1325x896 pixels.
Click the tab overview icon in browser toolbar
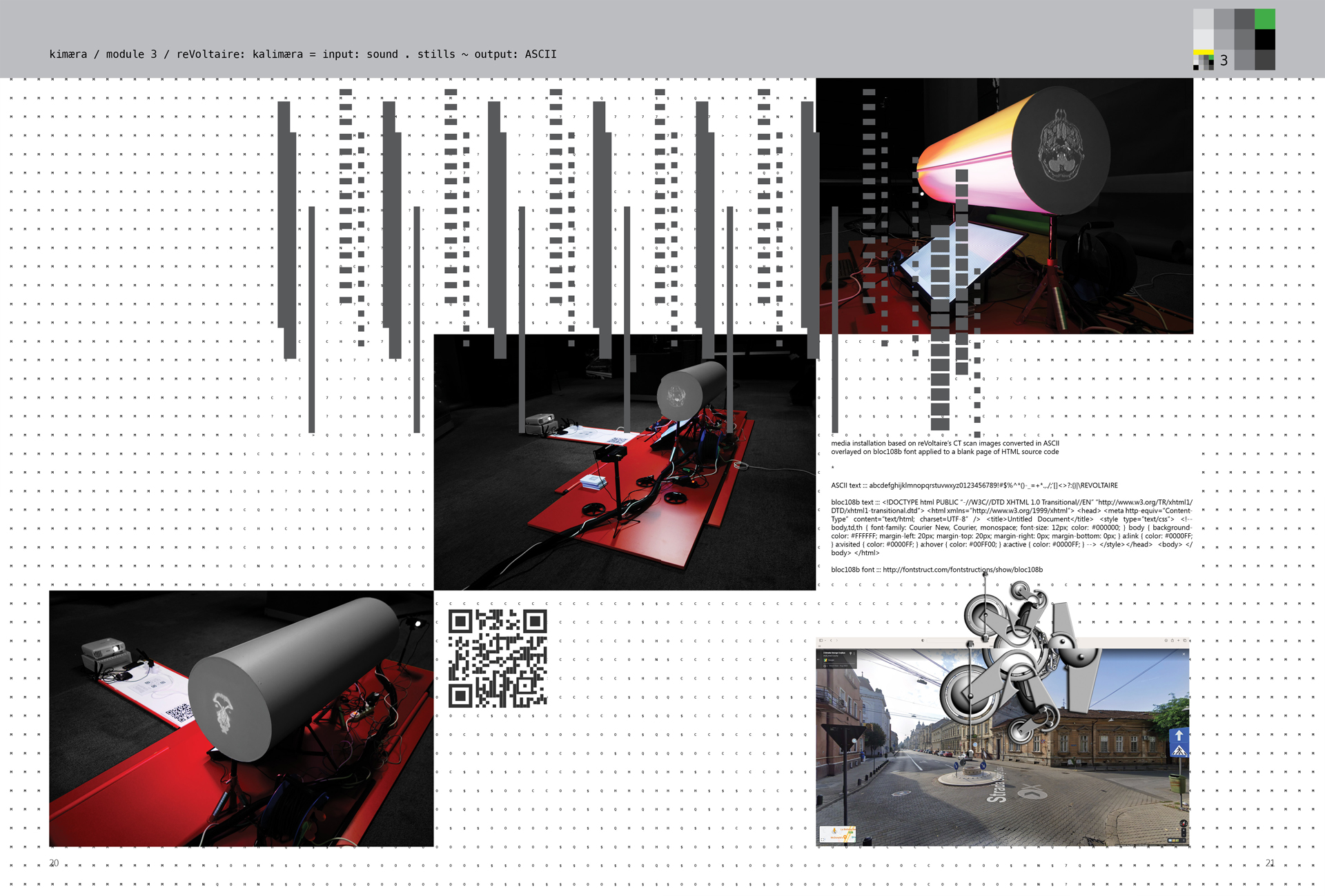(1184, 640)
